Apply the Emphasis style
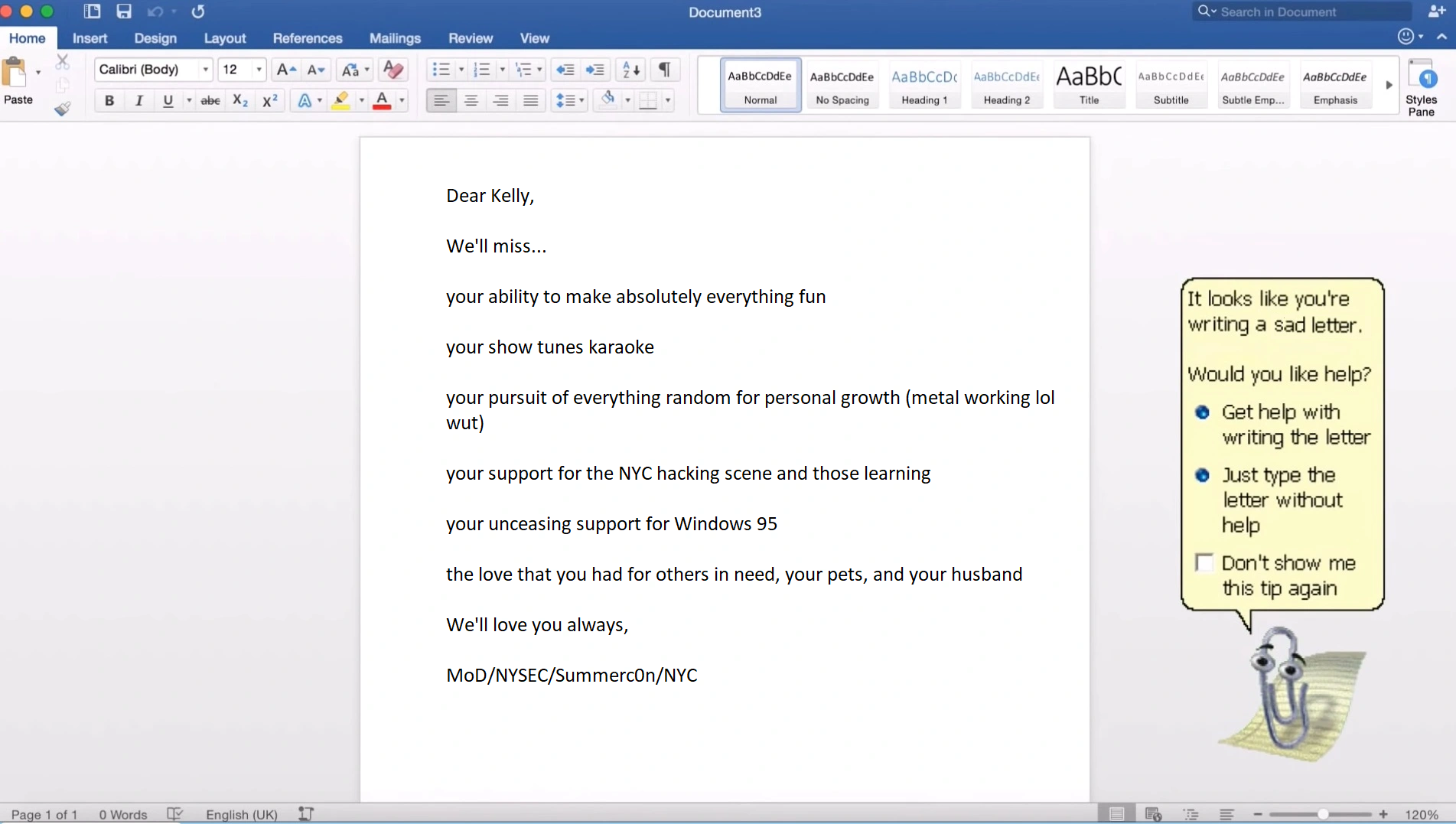Image resolution: width=1456 pixels, height=824 pixels. click(x=1335, y=86)
